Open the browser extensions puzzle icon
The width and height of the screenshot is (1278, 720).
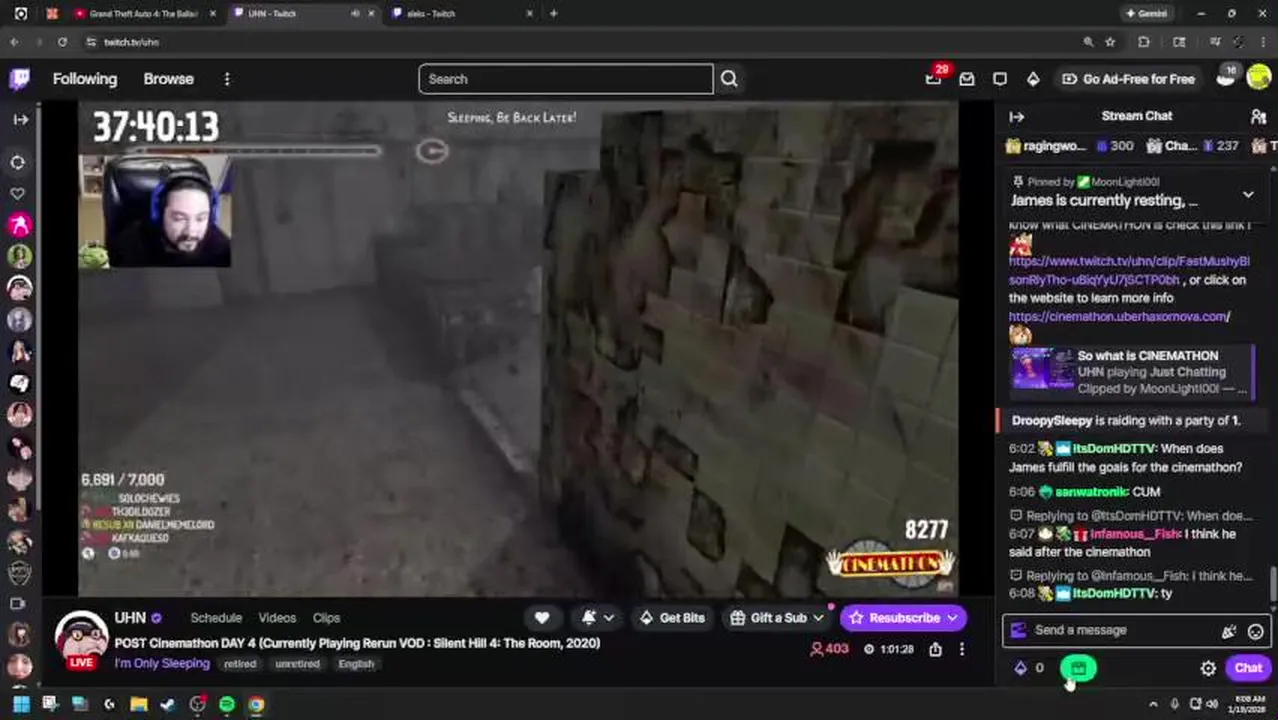point(1144,42)
